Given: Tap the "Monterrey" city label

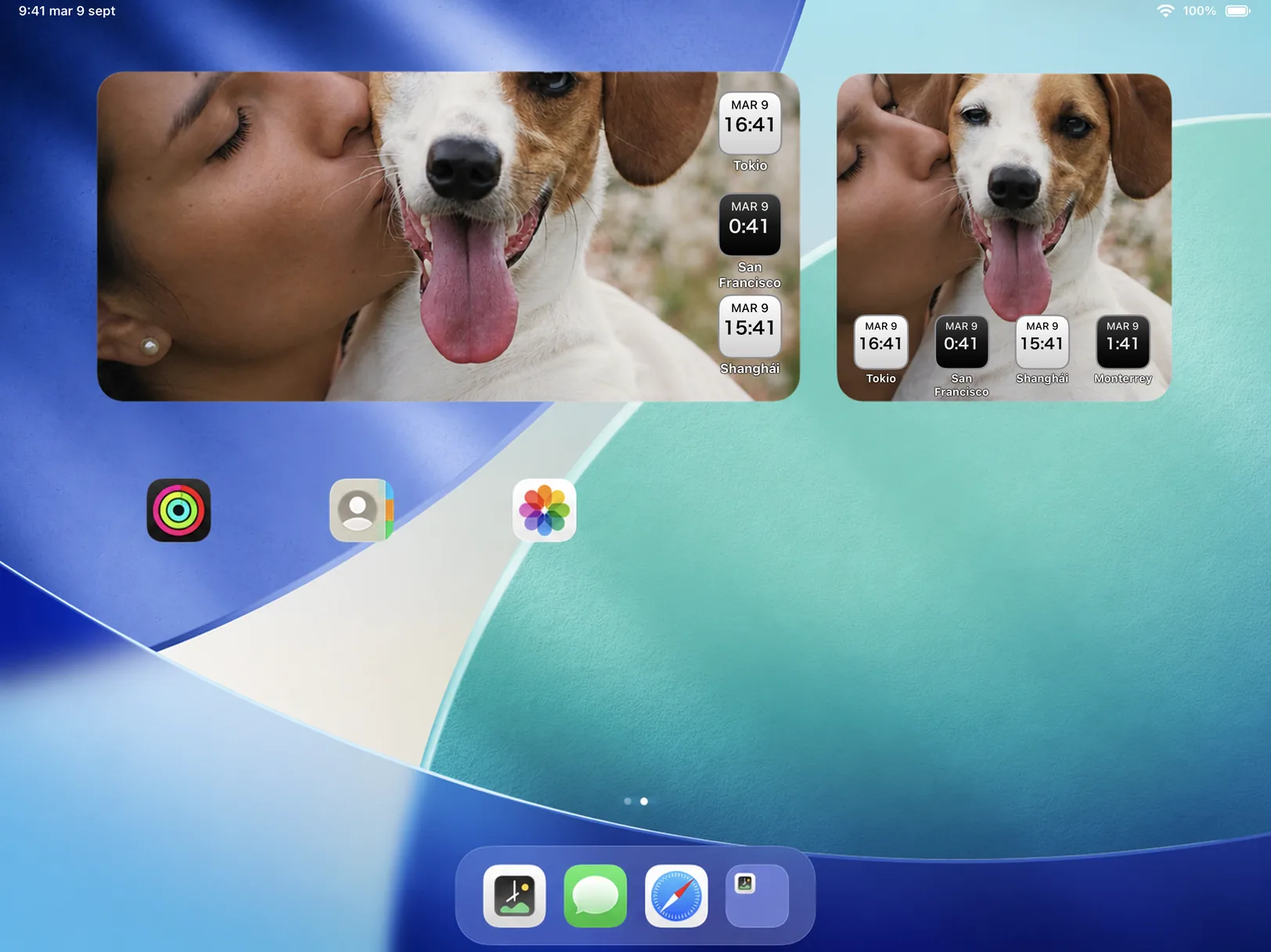Looking at the screenshot, I should (1123, 379).
